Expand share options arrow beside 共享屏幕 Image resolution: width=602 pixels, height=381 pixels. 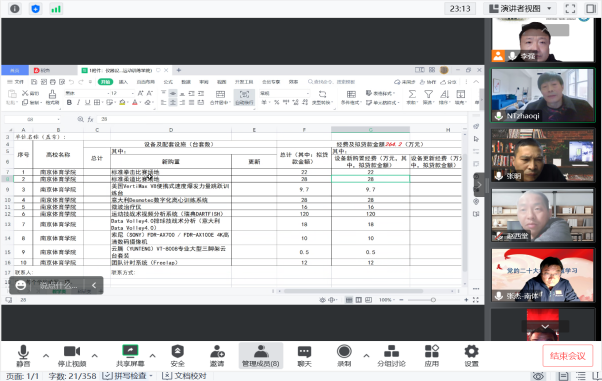[x=152, y=356]
